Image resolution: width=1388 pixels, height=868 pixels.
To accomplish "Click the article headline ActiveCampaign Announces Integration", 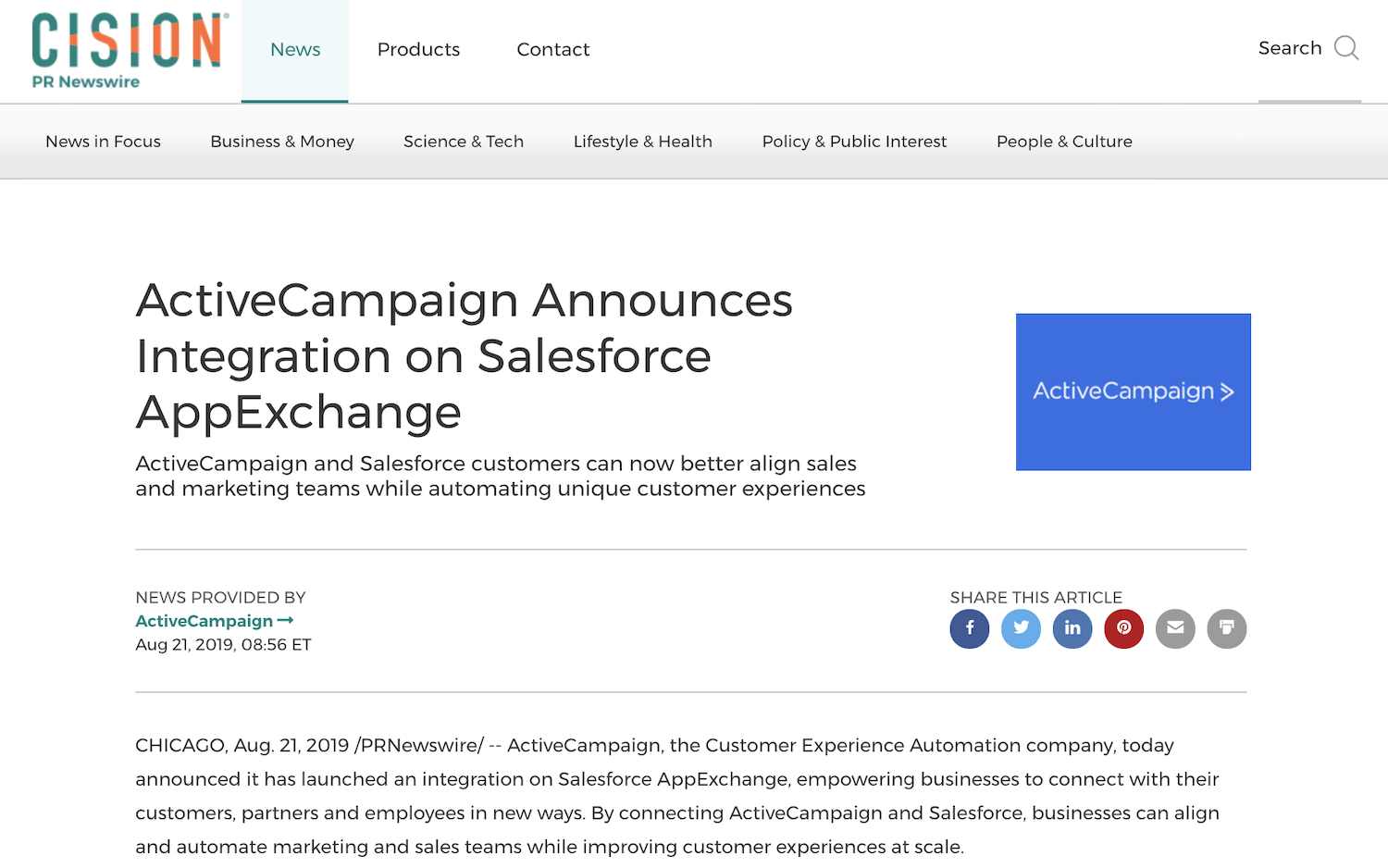I will tap(465, 356).
